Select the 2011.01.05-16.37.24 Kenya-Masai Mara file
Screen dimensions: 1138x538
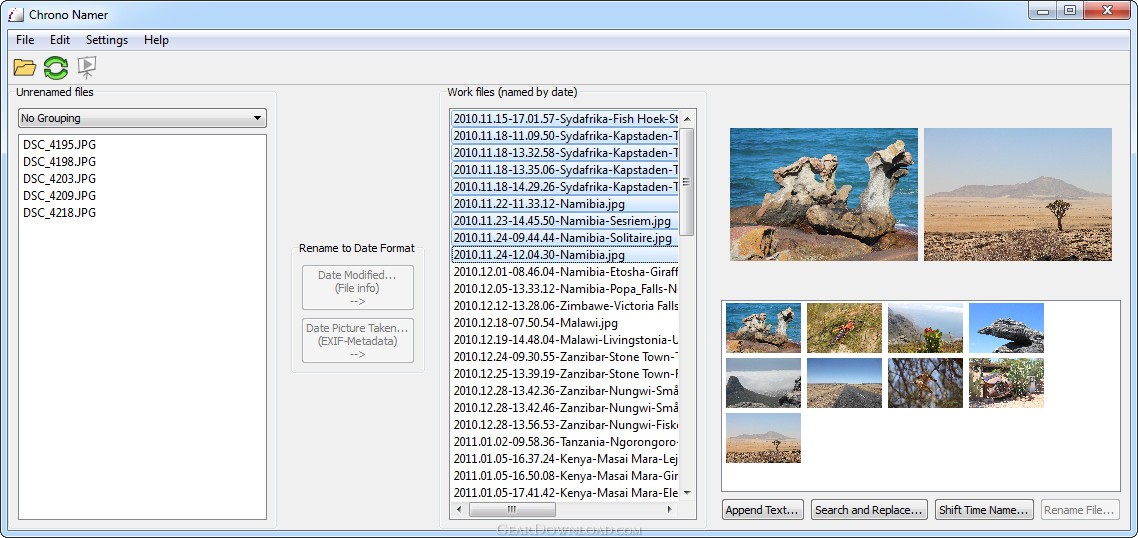(565, 459)
